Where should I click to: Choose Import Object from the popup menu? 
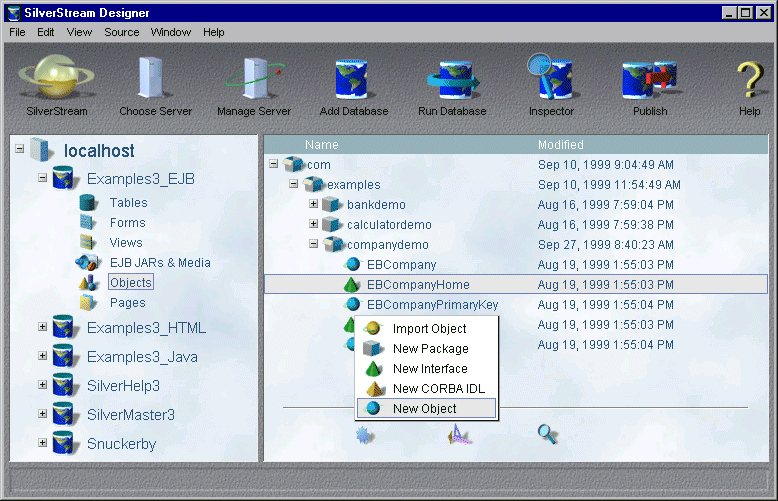click(x=427, y=328)
